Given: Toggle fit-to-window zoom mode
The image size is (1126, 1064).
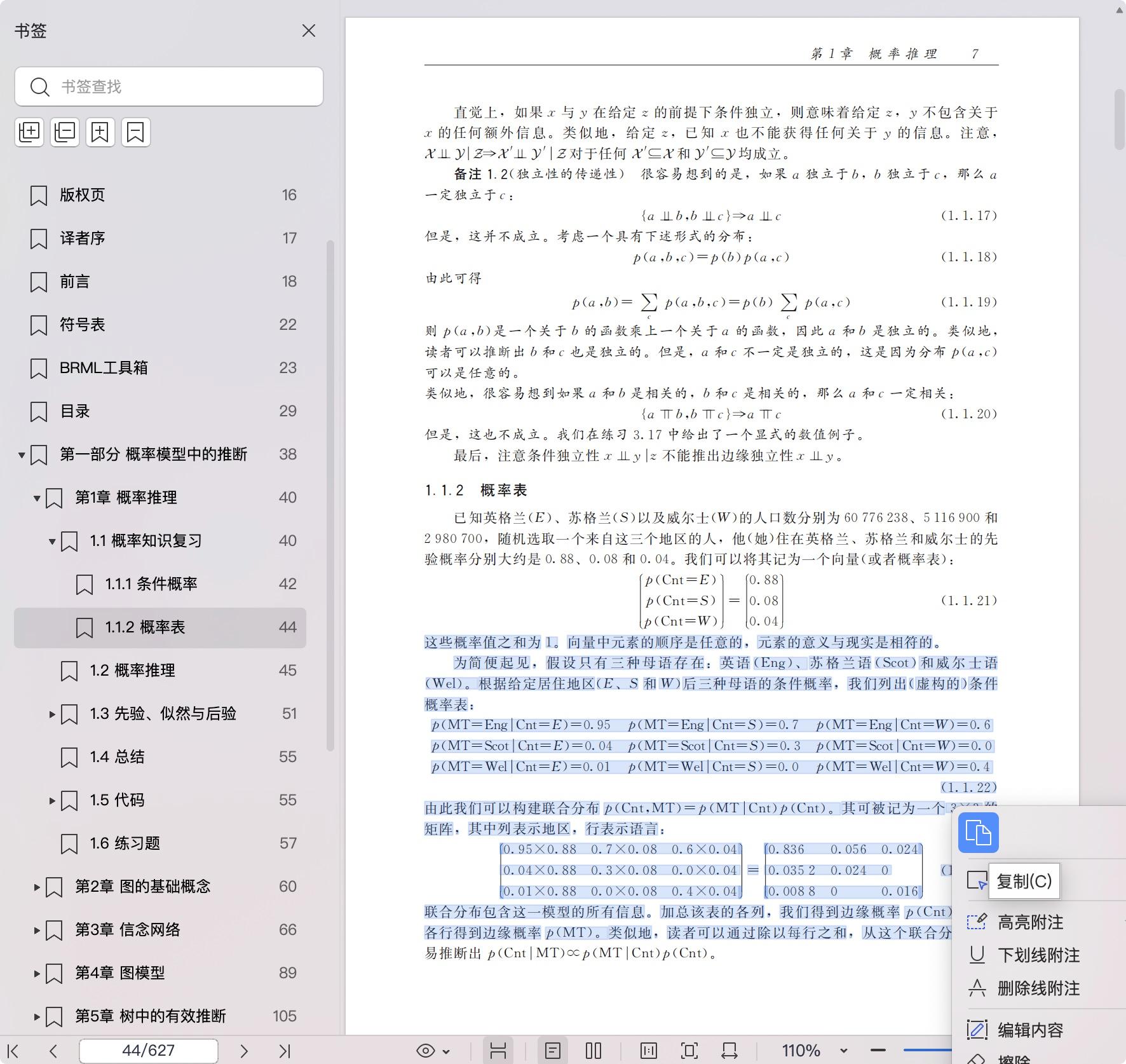Looking at the screenshot, I should click(x=688, y=1050).
